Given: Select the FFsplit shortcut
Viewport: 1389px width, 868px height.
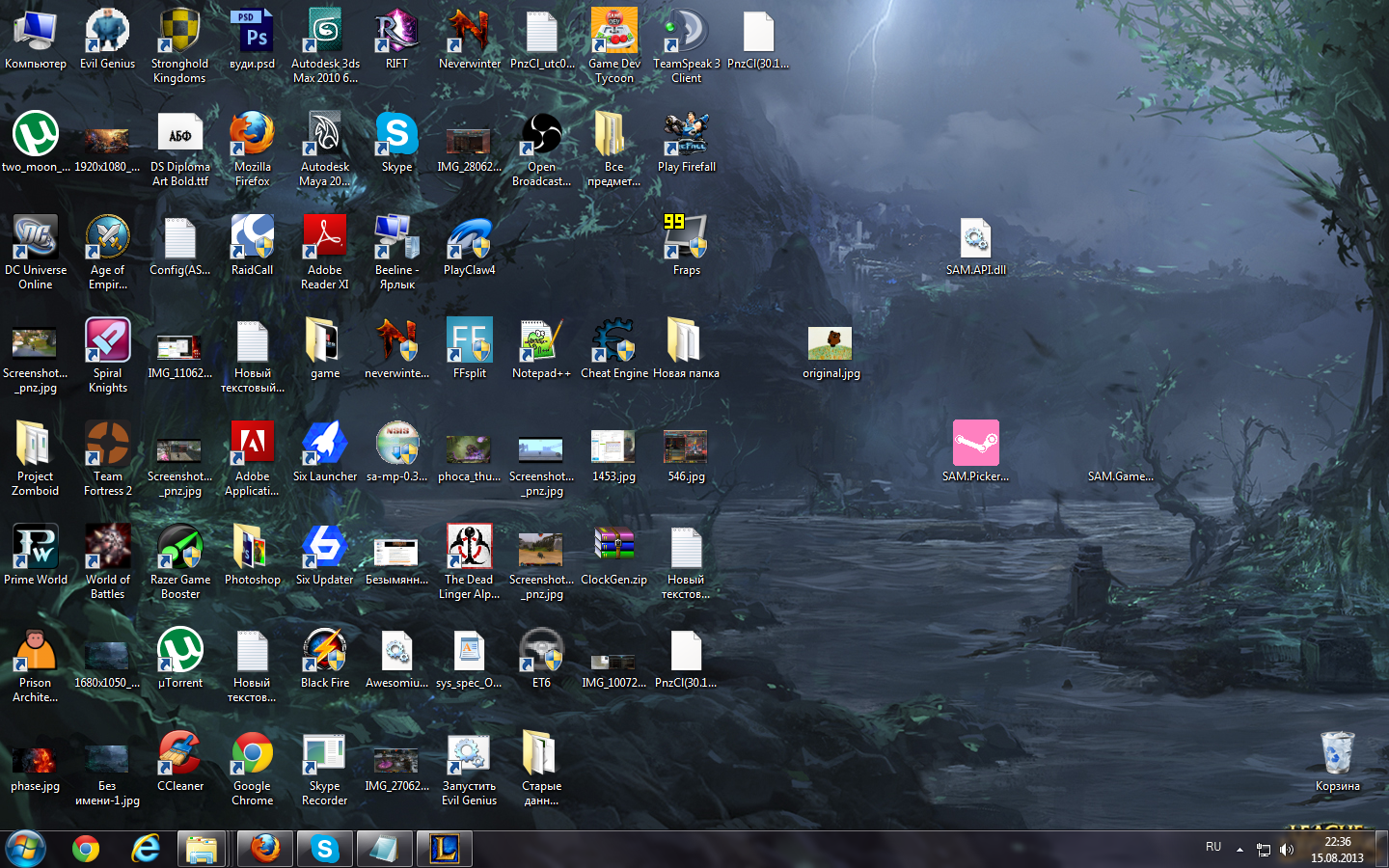Looking at the screenshot, I should tap(470, 348).
